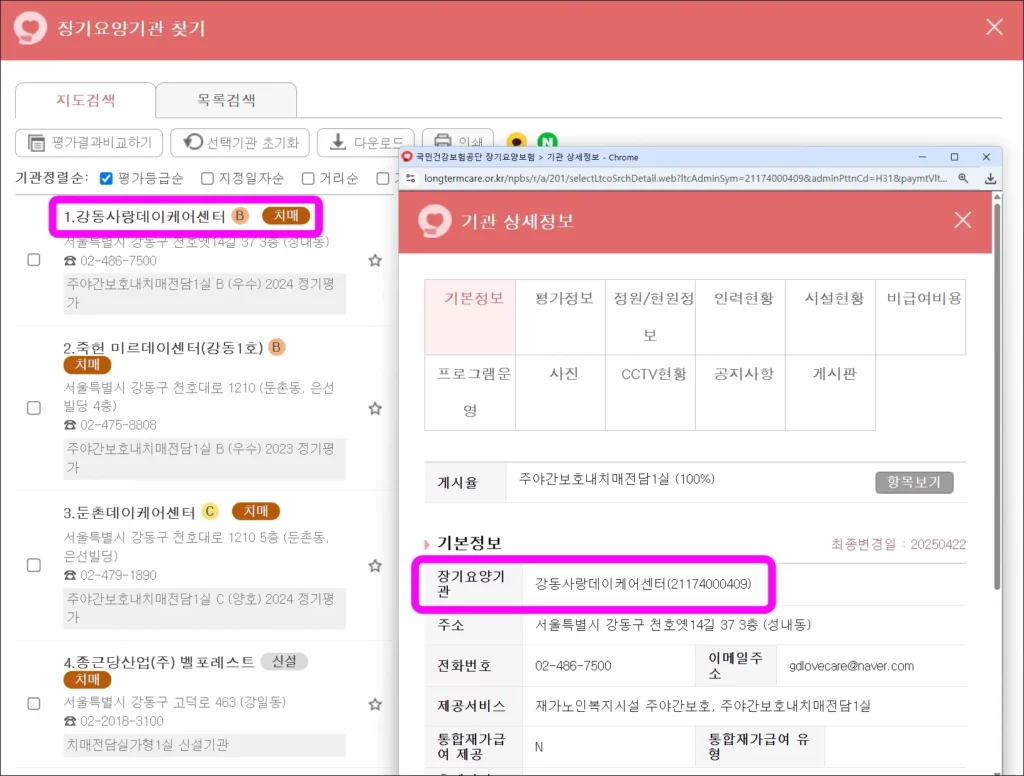Select the CCTV현황 tab

click(650, 392)
